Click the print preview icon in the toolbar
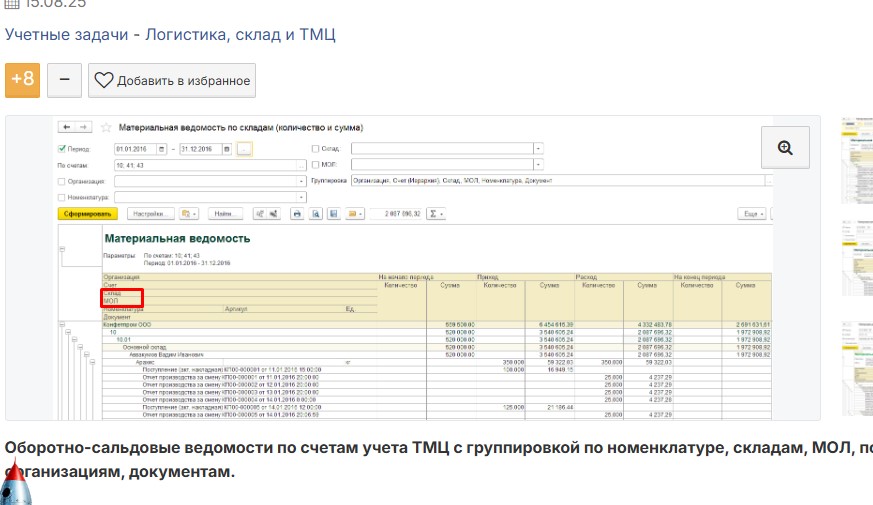Viewport: 873px width, 505px height. click(x=316, y=214)
